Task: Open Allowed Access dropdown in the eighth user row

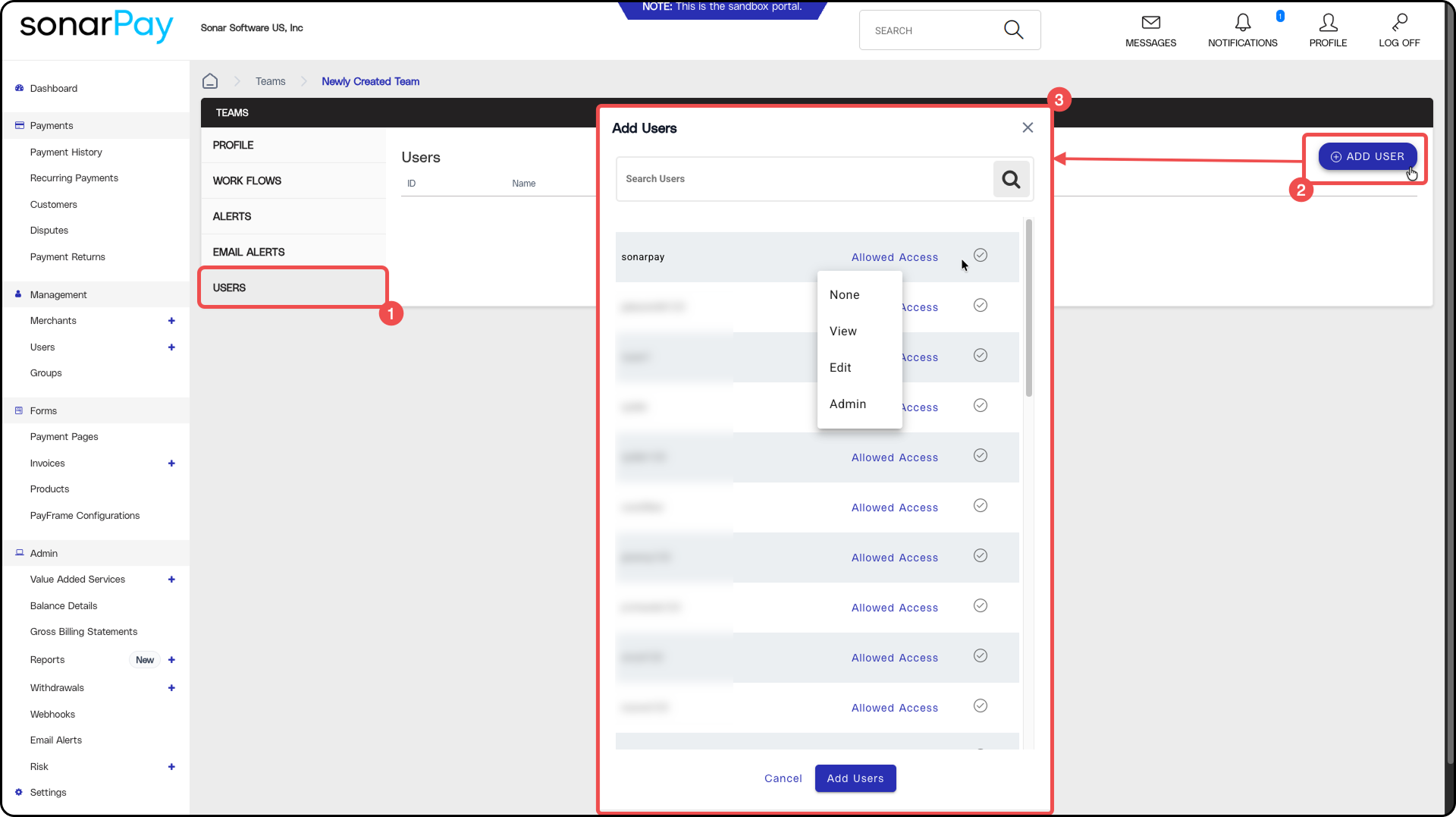Action: (x=895, y=608)
